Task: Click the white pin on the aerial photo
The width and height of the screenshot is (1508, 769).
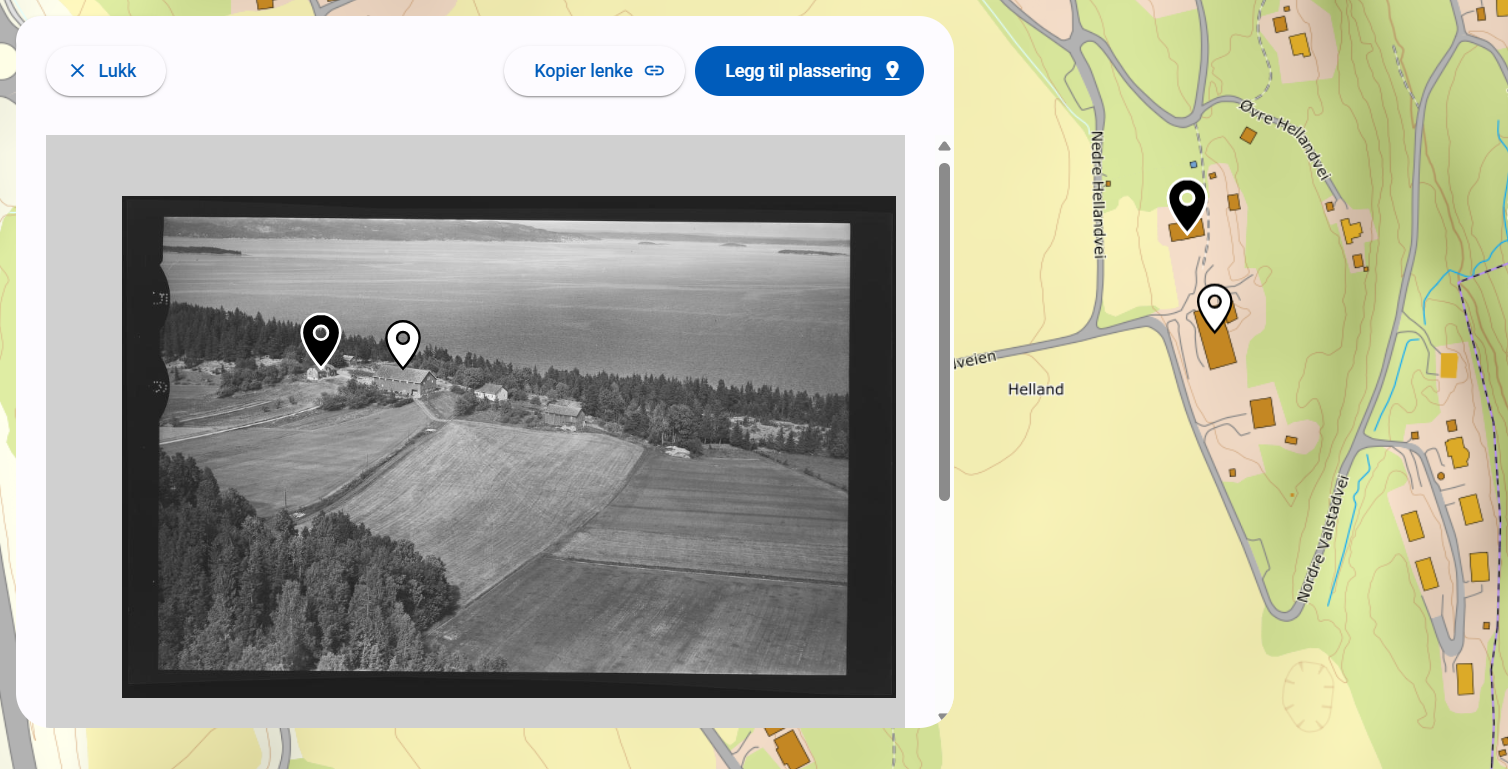Action: point(403,342)
